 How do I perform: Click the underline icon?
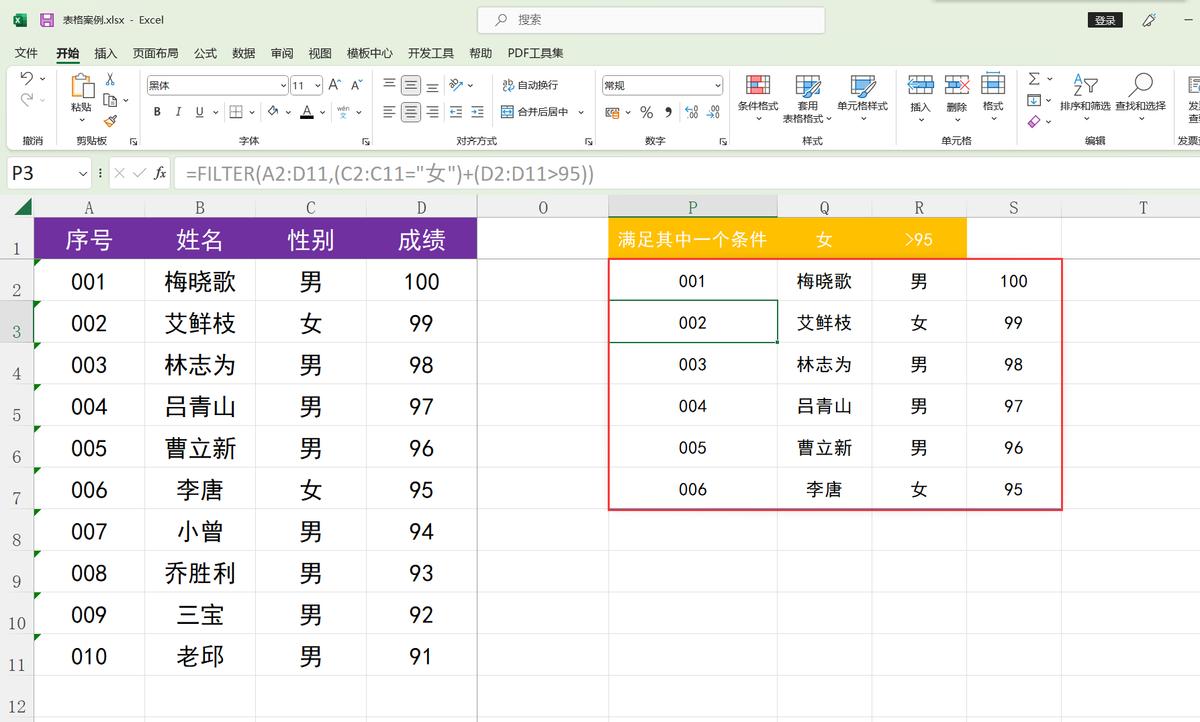click(x=199, y=112)
